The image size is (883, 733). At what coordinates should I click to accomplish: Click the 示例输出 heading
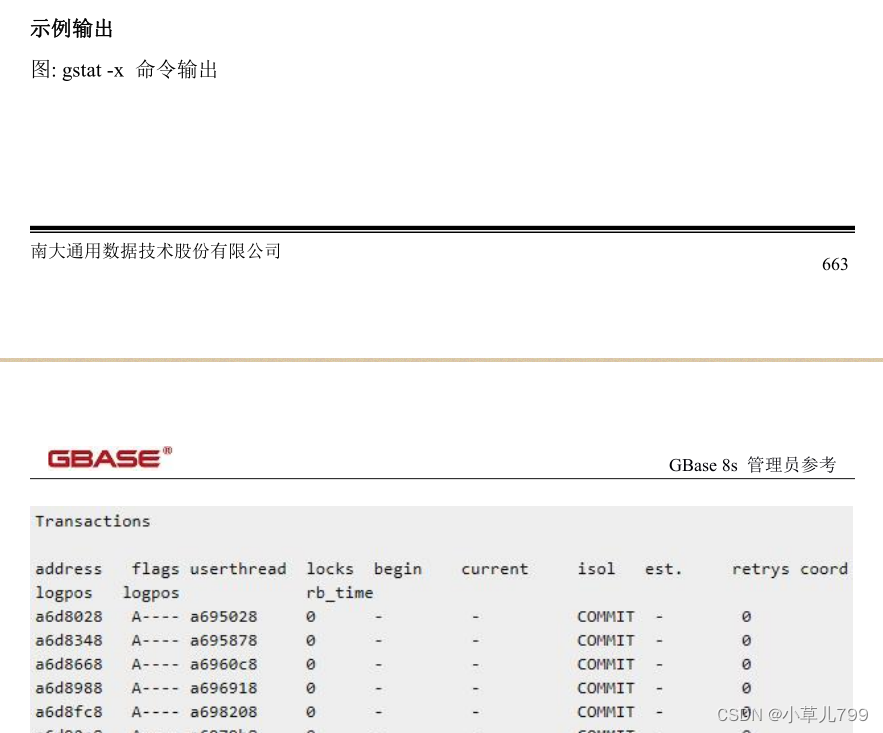tap(69, 29)
